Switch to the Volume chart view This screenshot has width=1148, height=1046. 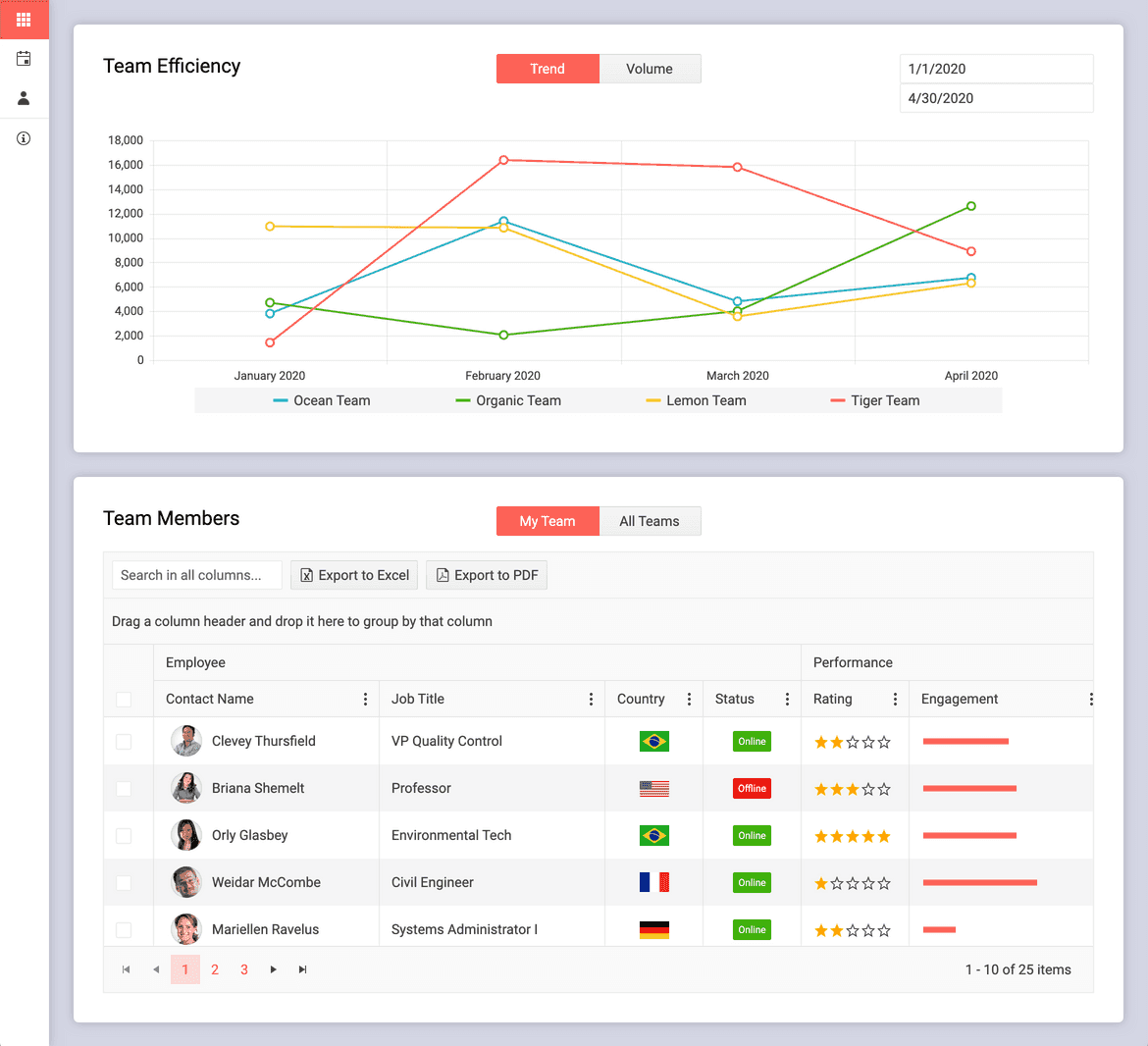pos(650,69)
